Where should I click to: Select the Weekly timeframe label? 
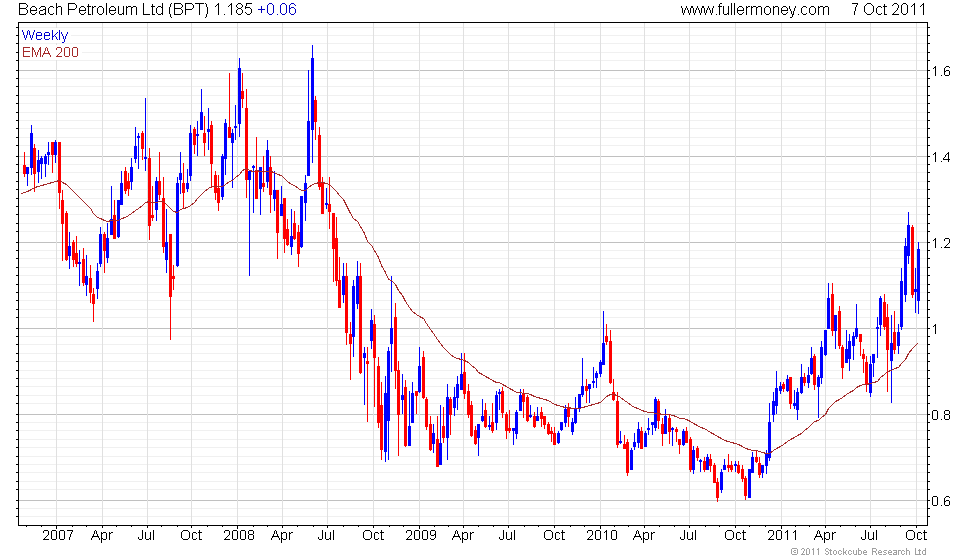pyautogui.click(x=45, y=36)
